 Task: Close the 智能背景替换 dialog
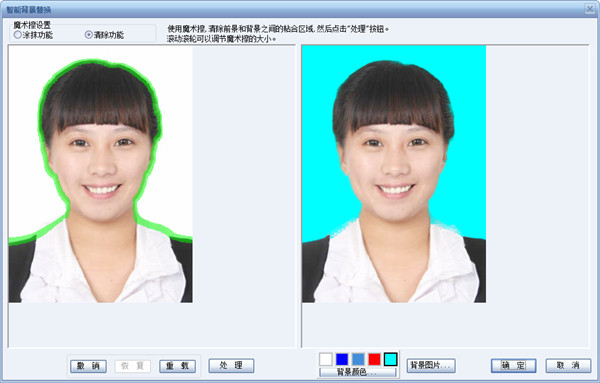(x=590, y=9)
